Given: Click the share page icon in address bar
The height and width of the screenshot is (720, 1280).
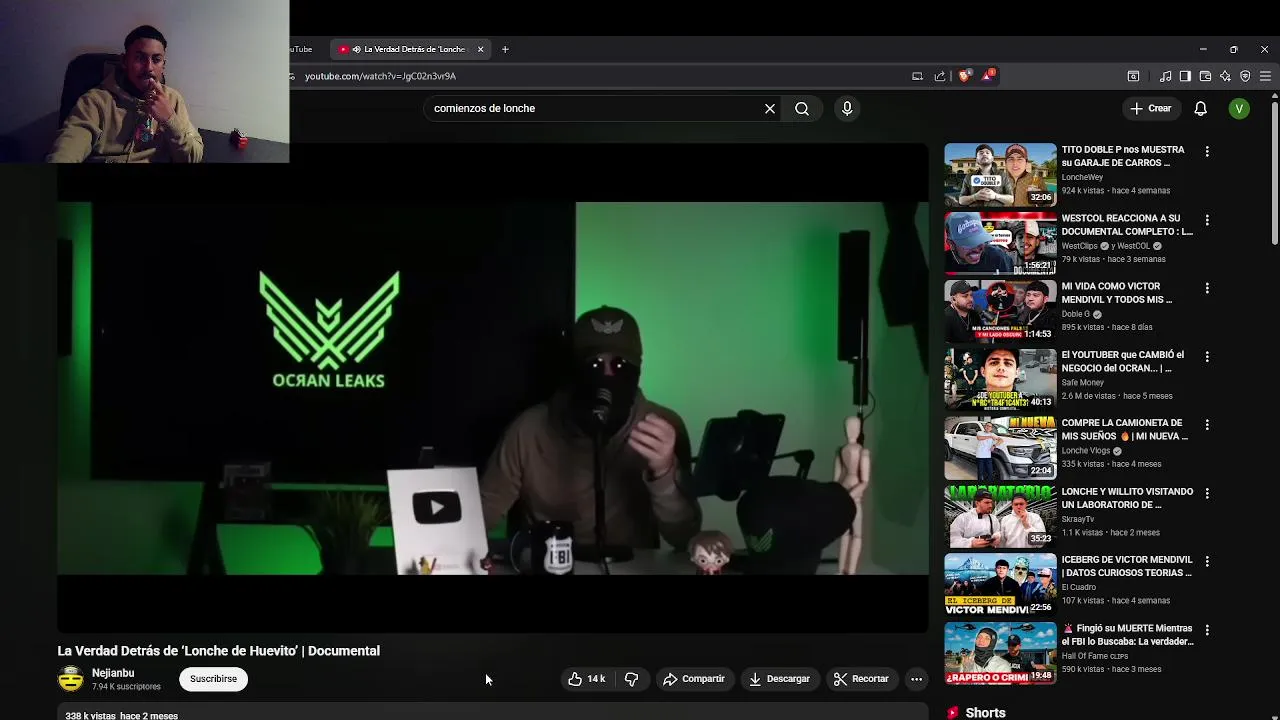Looking at the screenshot, I should click(940, 76).
